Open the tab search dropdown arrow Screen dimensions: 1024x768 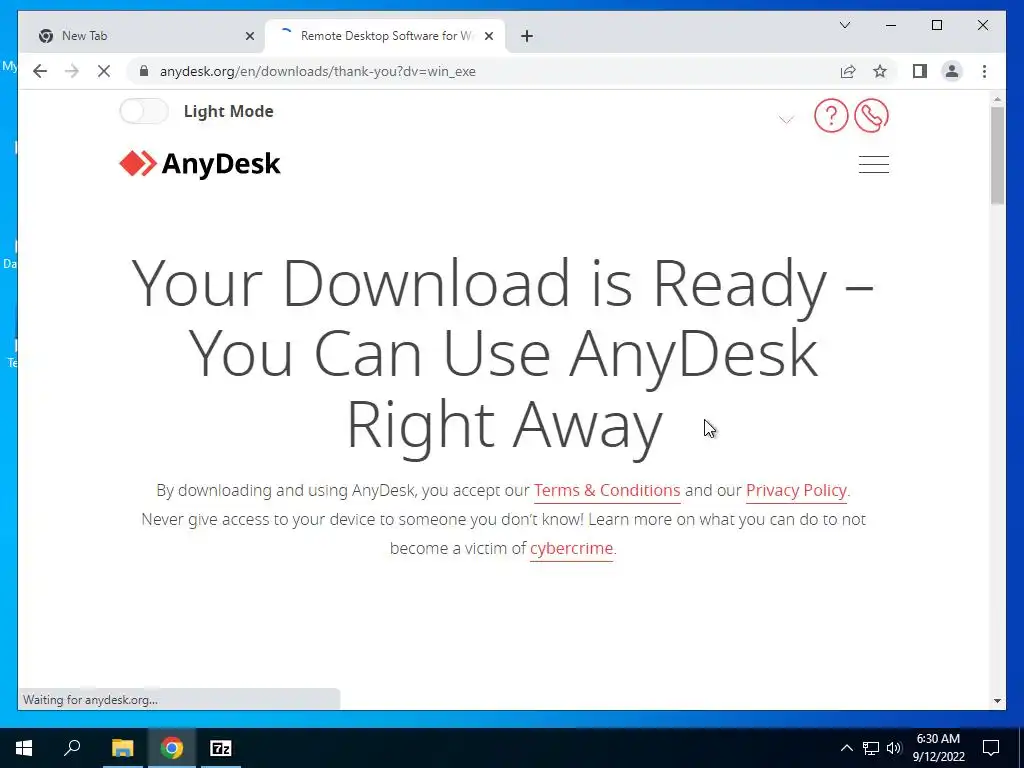click(845, 25)
